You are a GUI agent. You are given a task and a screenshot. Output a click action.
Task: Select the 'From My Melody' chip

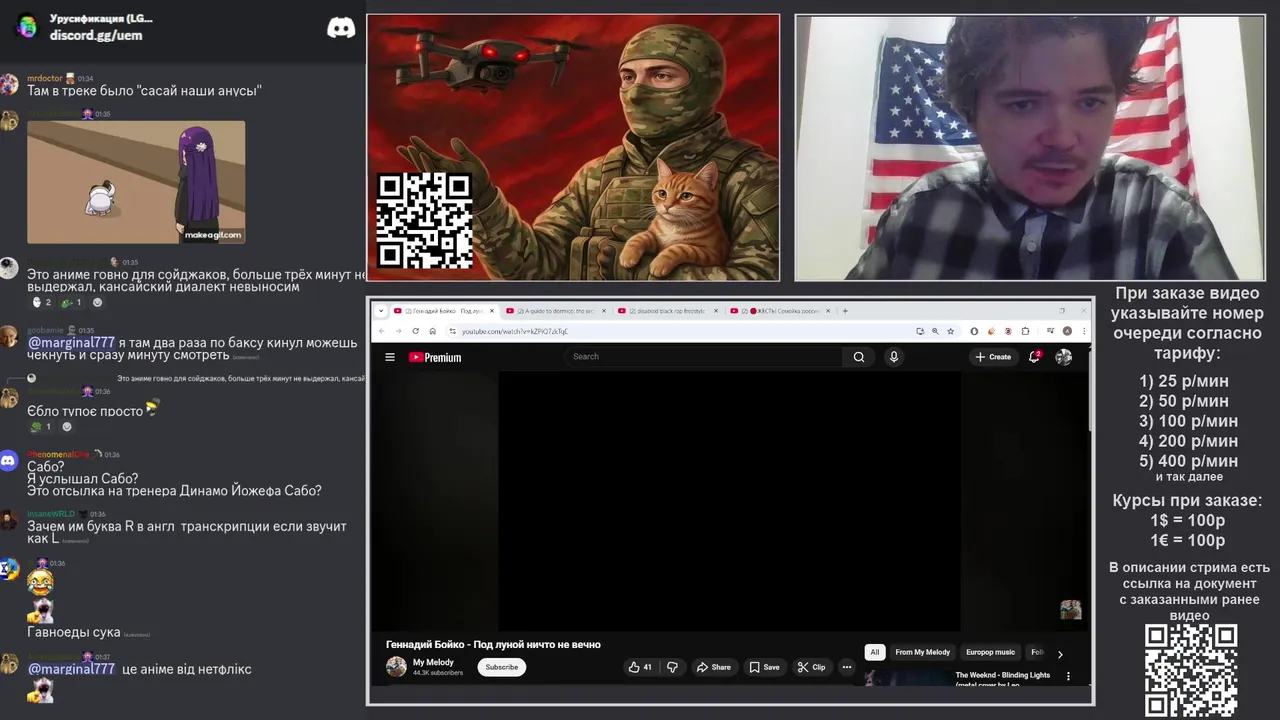point(923,653)
